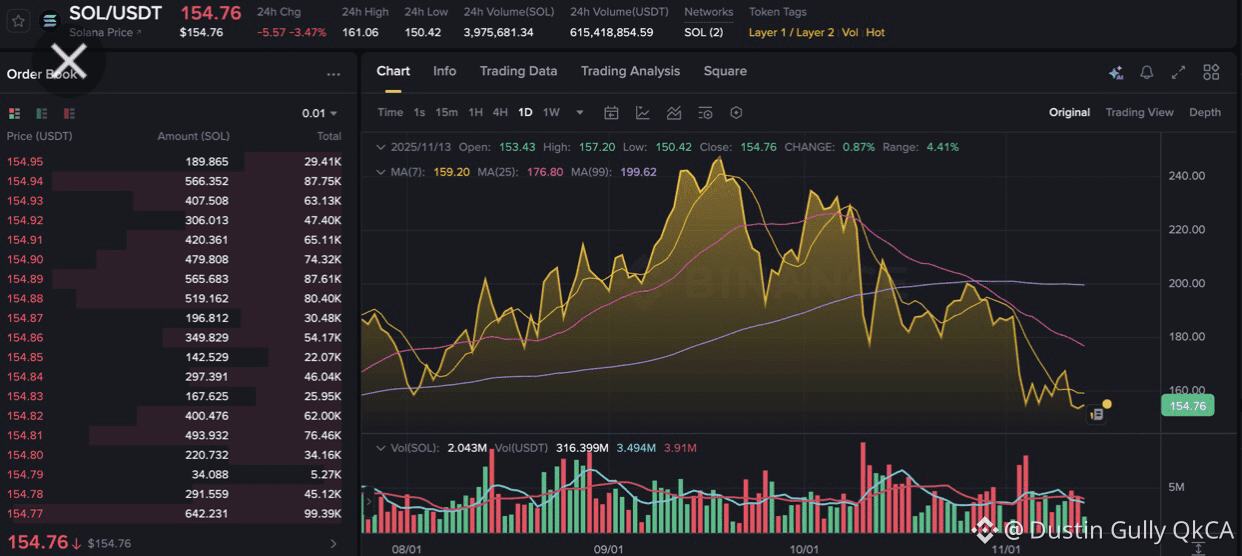Click the Solana coin logo icon
This screenshot has width=1242, height=556.
point(50,21)
